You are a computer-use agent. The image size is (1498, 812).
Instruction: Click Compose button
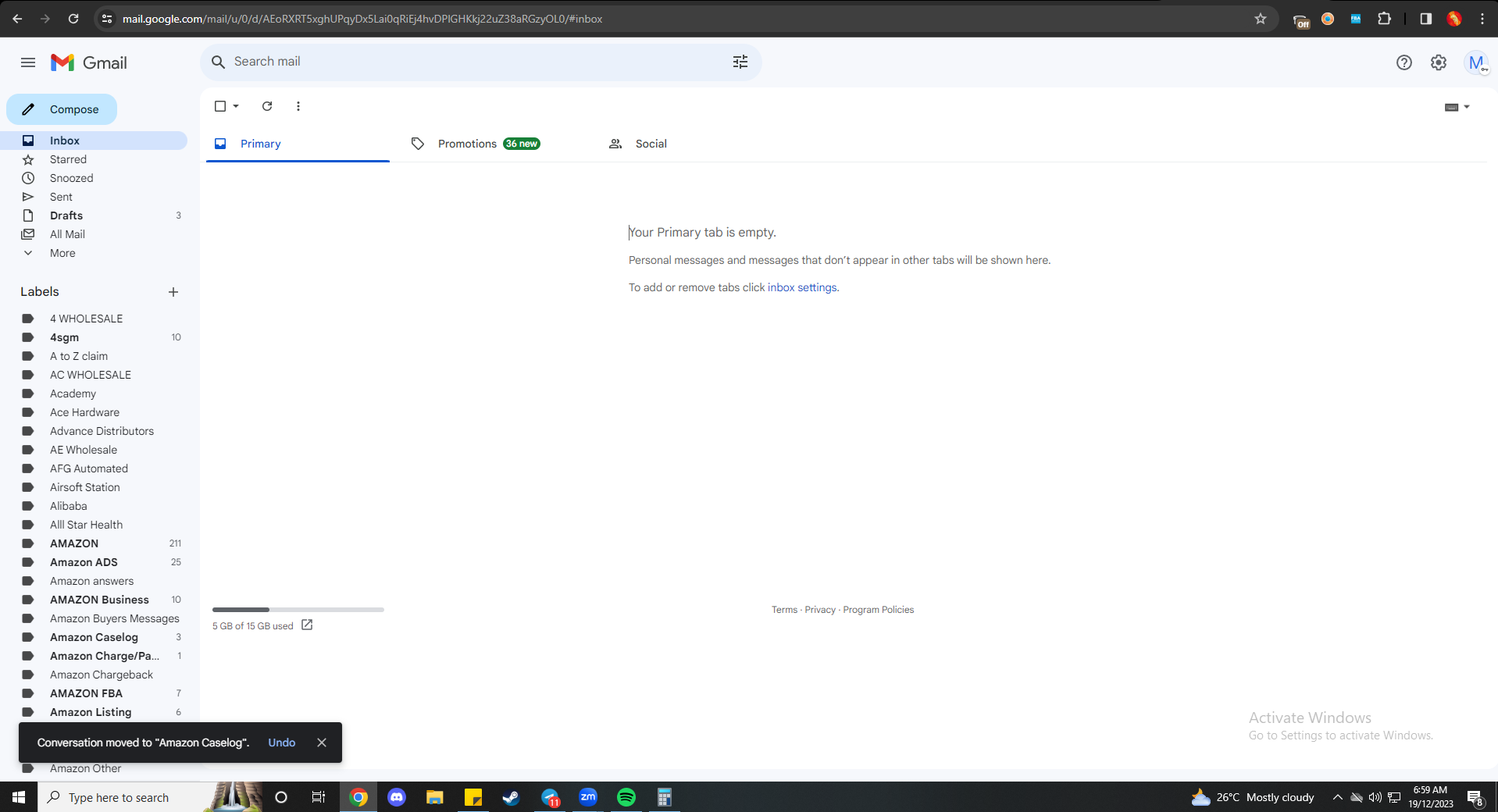tap(62, 109)
